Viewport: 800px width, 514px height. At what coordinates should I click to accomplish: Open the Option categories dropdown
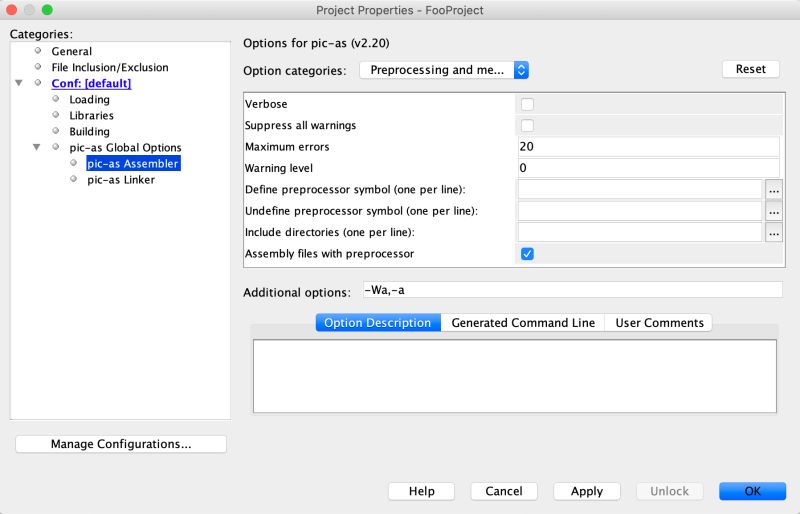[x=444, y=70]
